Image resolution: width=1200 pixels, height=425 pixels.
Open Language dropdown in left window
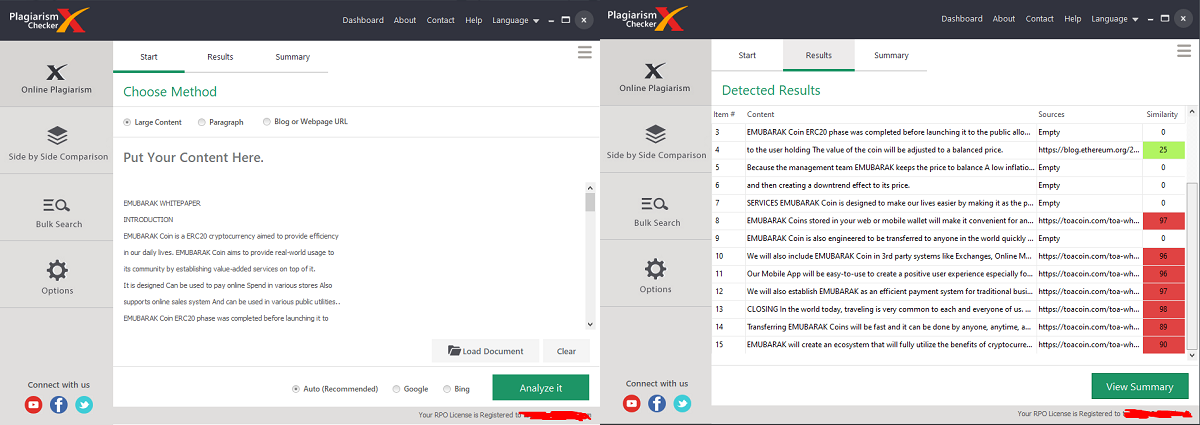click(516, 20)
